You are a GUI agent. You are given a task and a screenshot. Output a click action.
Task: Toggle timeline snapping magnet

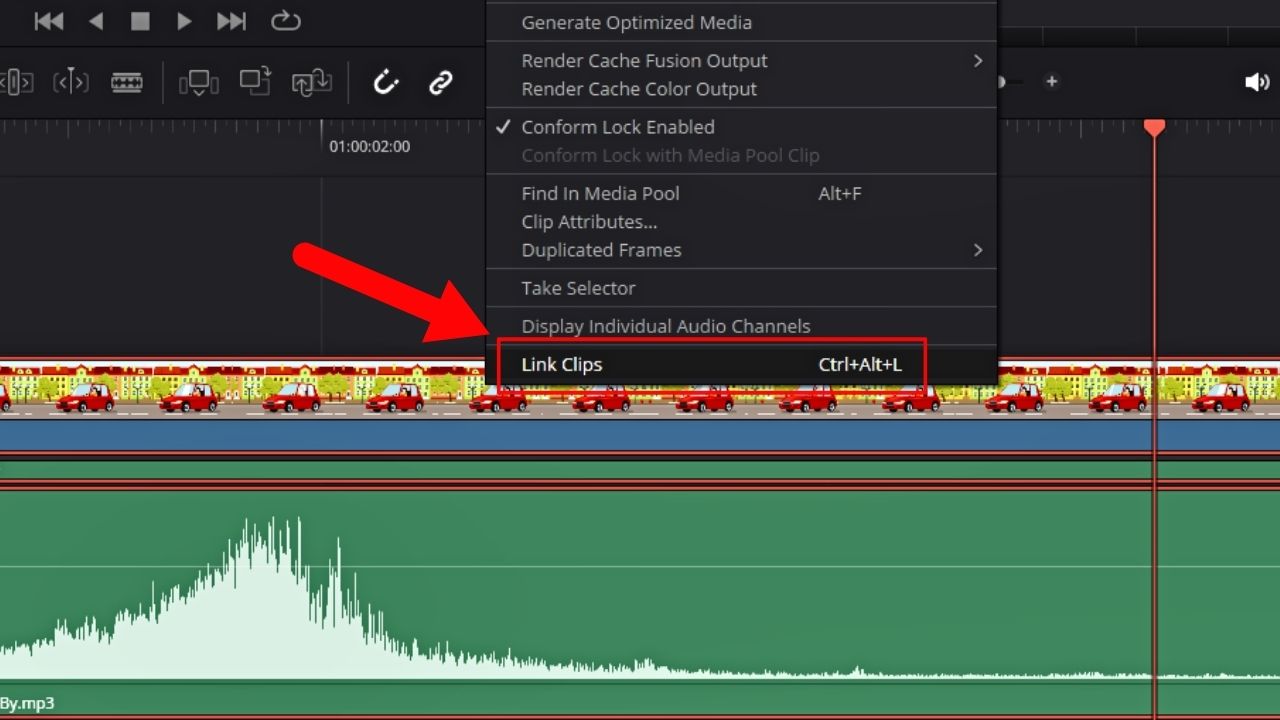386,82
